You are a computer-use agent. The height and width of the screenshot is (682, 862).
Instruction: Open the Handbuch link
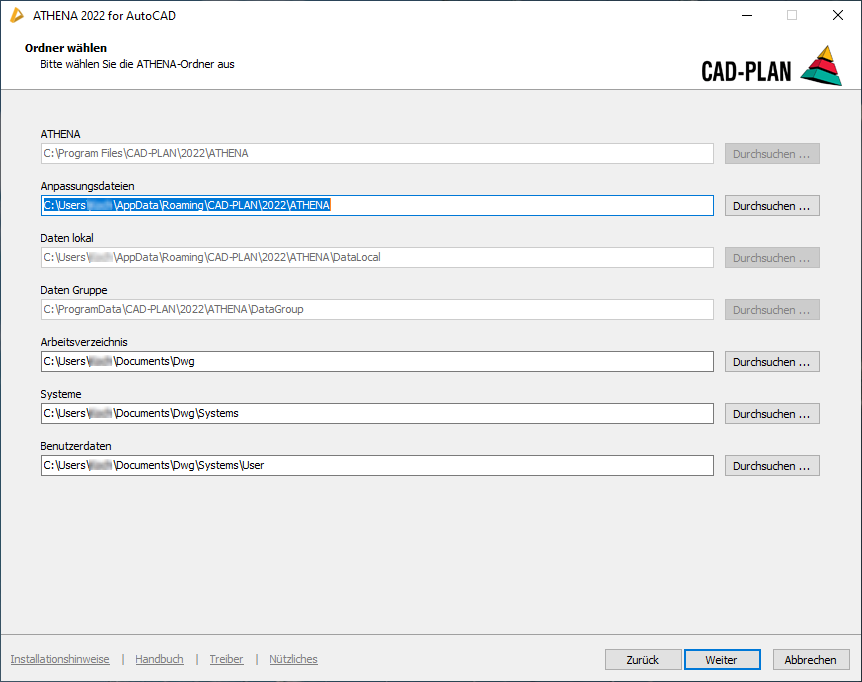coord(159,660)
